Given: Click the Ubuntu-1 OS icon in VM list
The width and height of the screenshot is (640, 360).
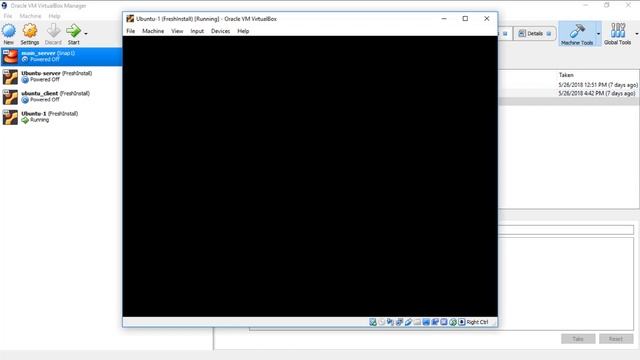Looking at the screenshot, I should click(10, 117).
